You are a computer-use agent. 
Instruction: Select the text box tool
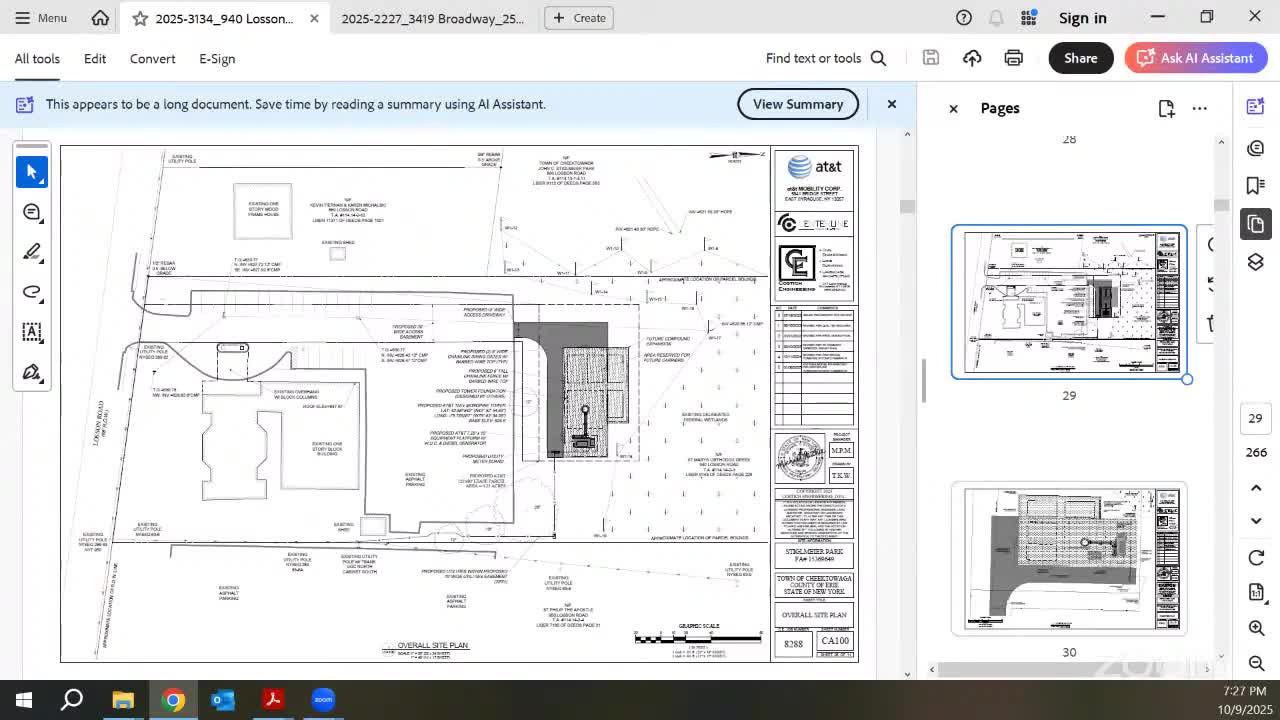[x=31, y=332]
